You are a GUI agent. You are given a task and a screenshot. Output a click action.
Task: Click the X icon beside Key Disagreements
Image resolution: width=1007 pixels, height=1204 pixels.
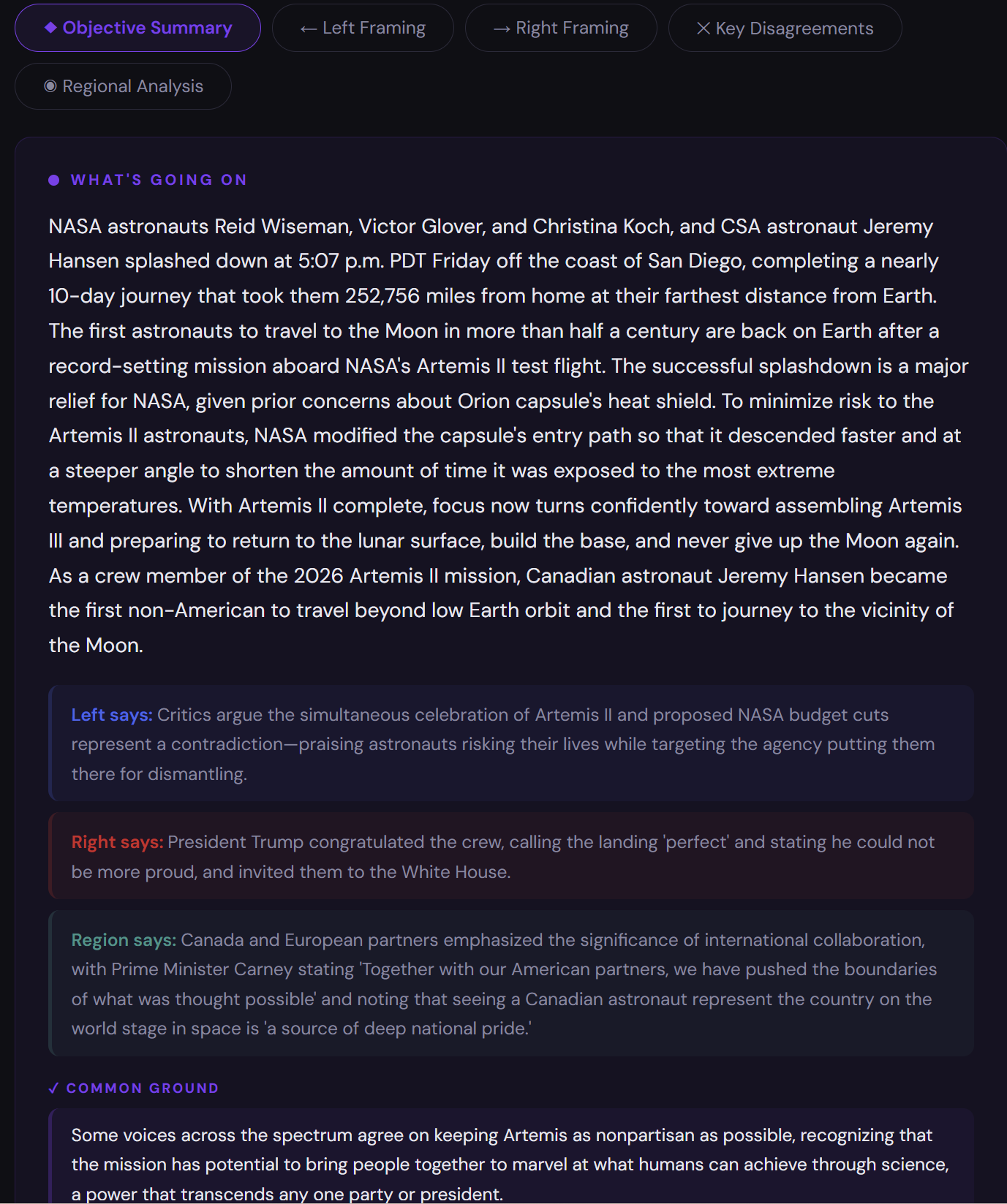click(703, 29)
